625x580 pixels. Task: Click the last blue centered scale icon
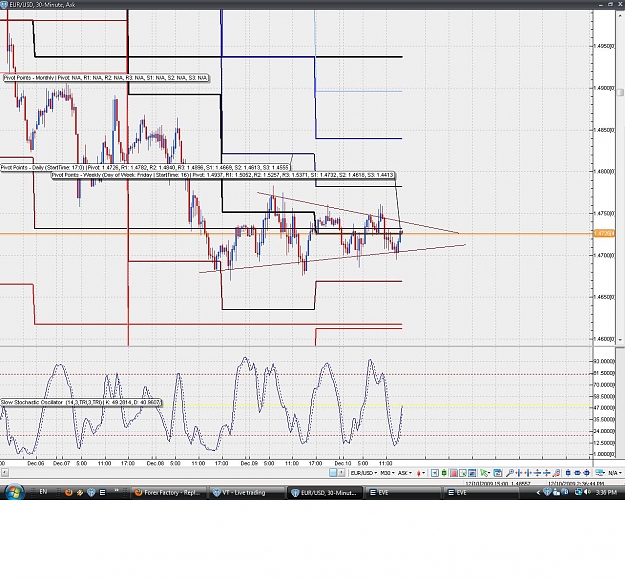click(x=586, y=473)
